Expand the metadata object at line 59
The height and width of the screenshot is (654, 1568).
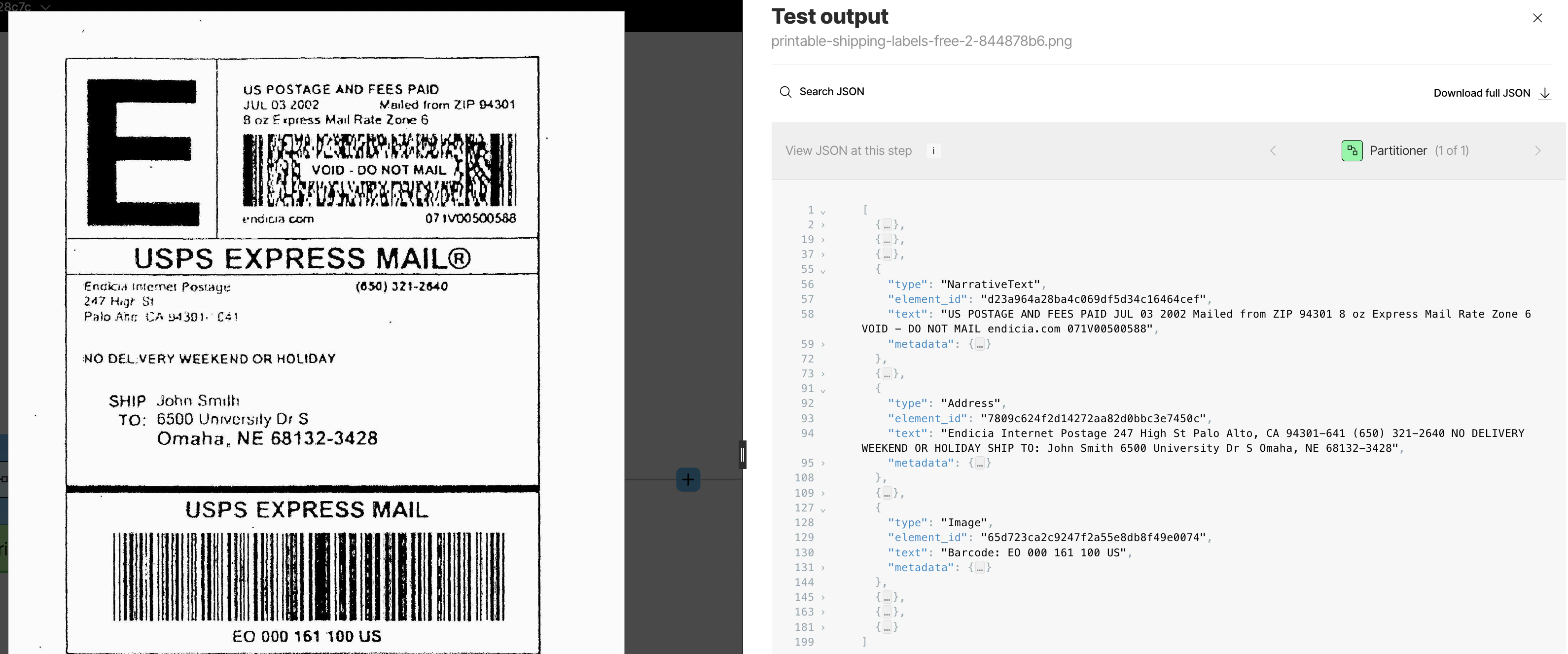click(823, 345)
